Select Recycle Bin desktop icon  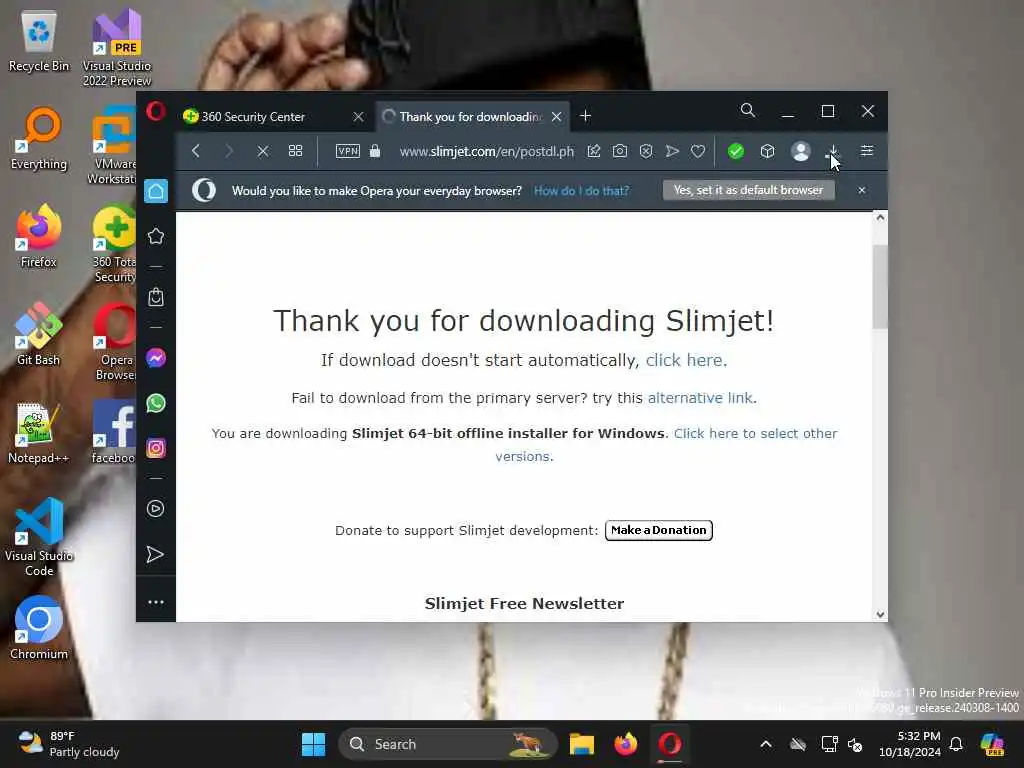pyautogui.click(x=39, y=42)
